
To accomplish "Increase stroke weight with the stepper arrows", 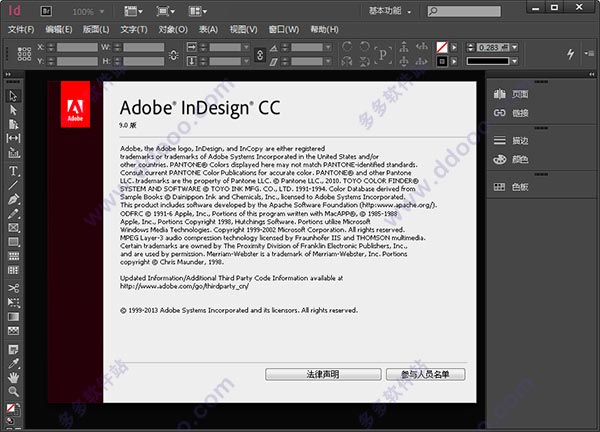I will (471, 45).
